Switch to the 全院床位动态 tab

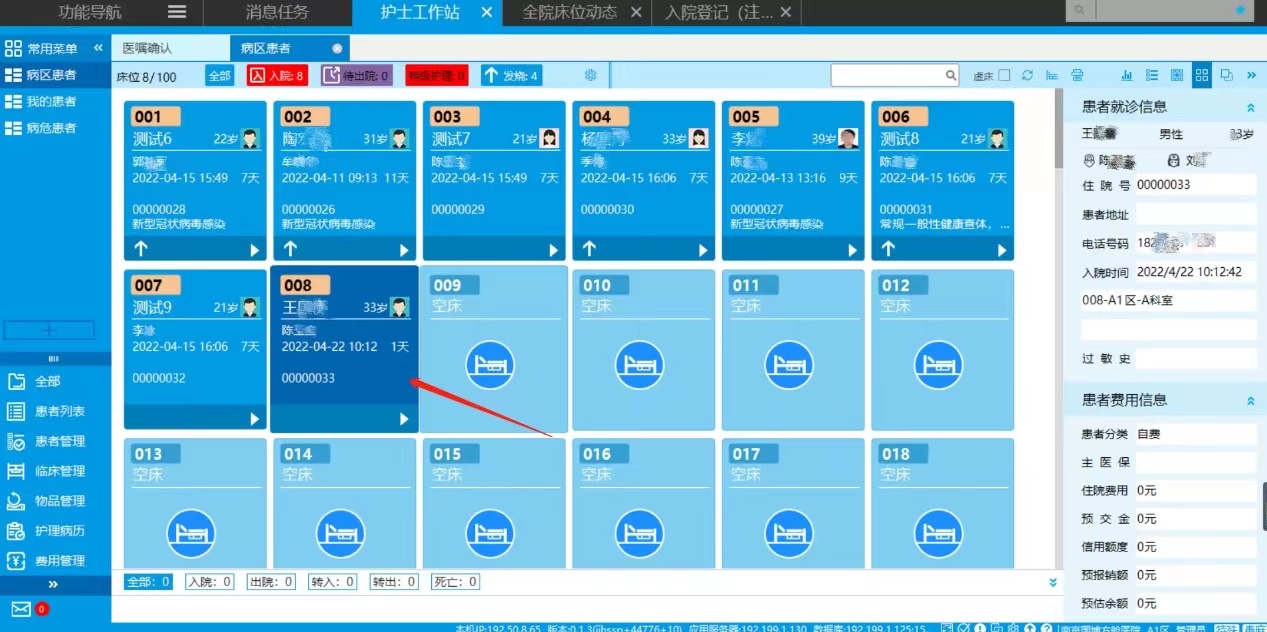570,12
